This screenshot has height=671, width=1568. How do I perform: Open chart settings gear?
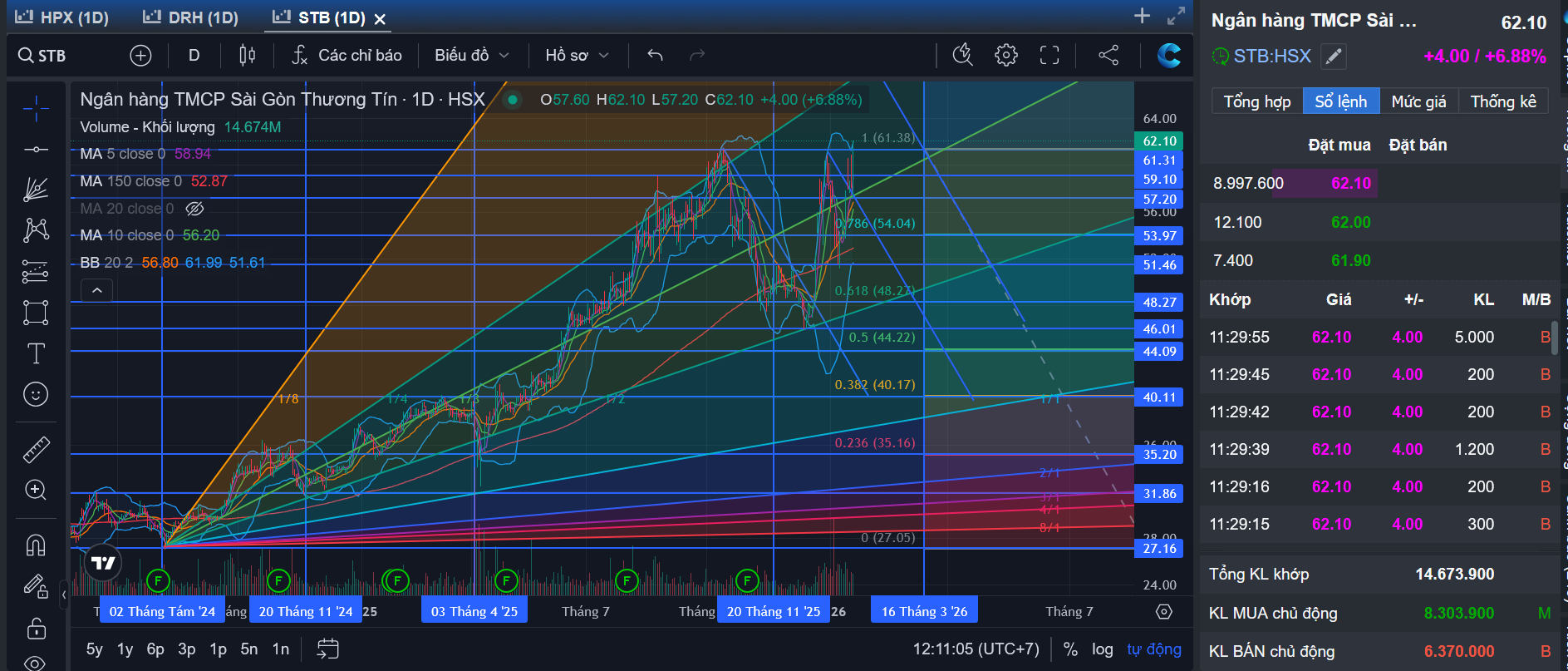point(1006,56)
